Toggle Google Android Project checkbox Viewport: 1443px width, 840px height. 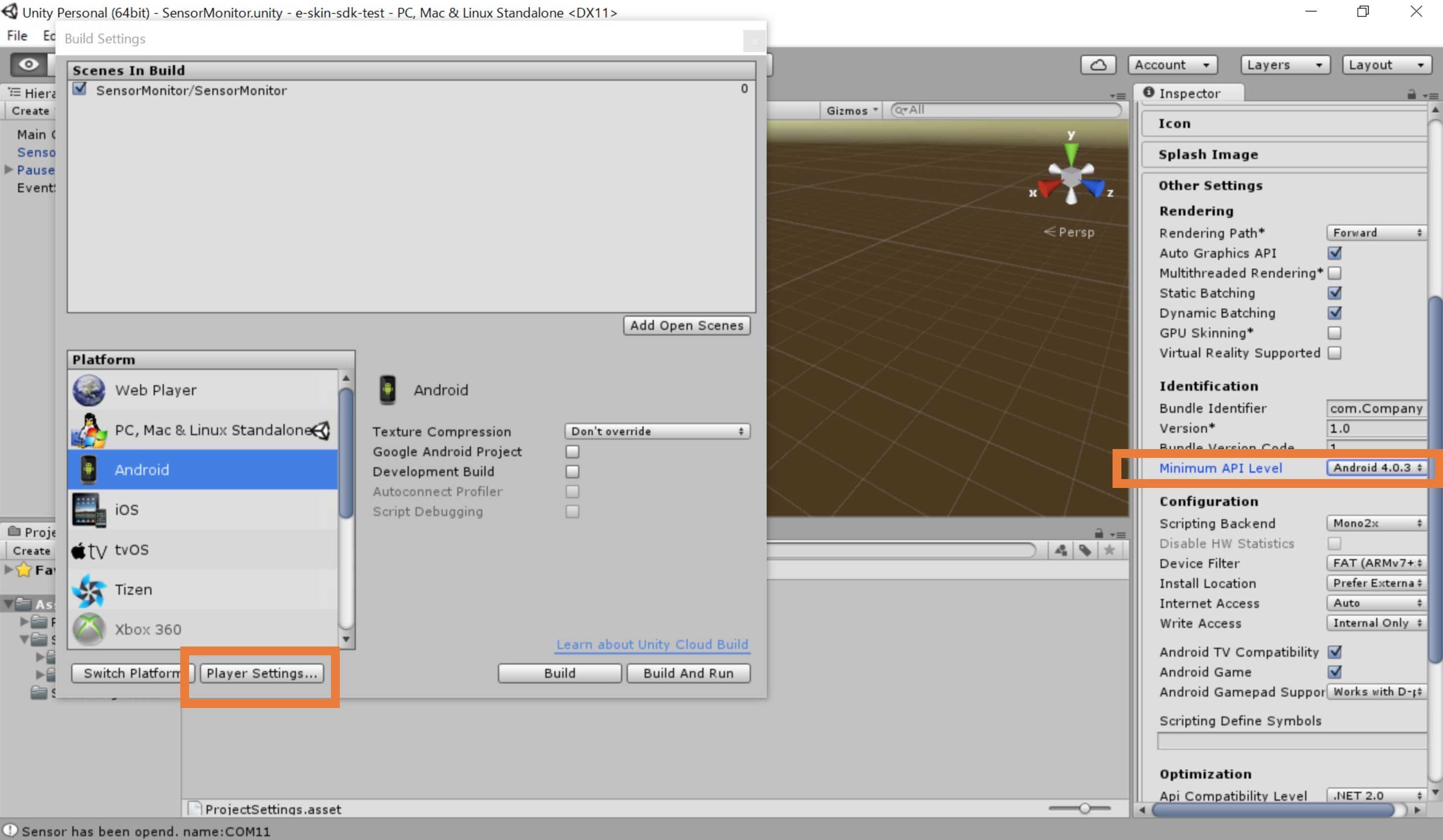[571, 451]
